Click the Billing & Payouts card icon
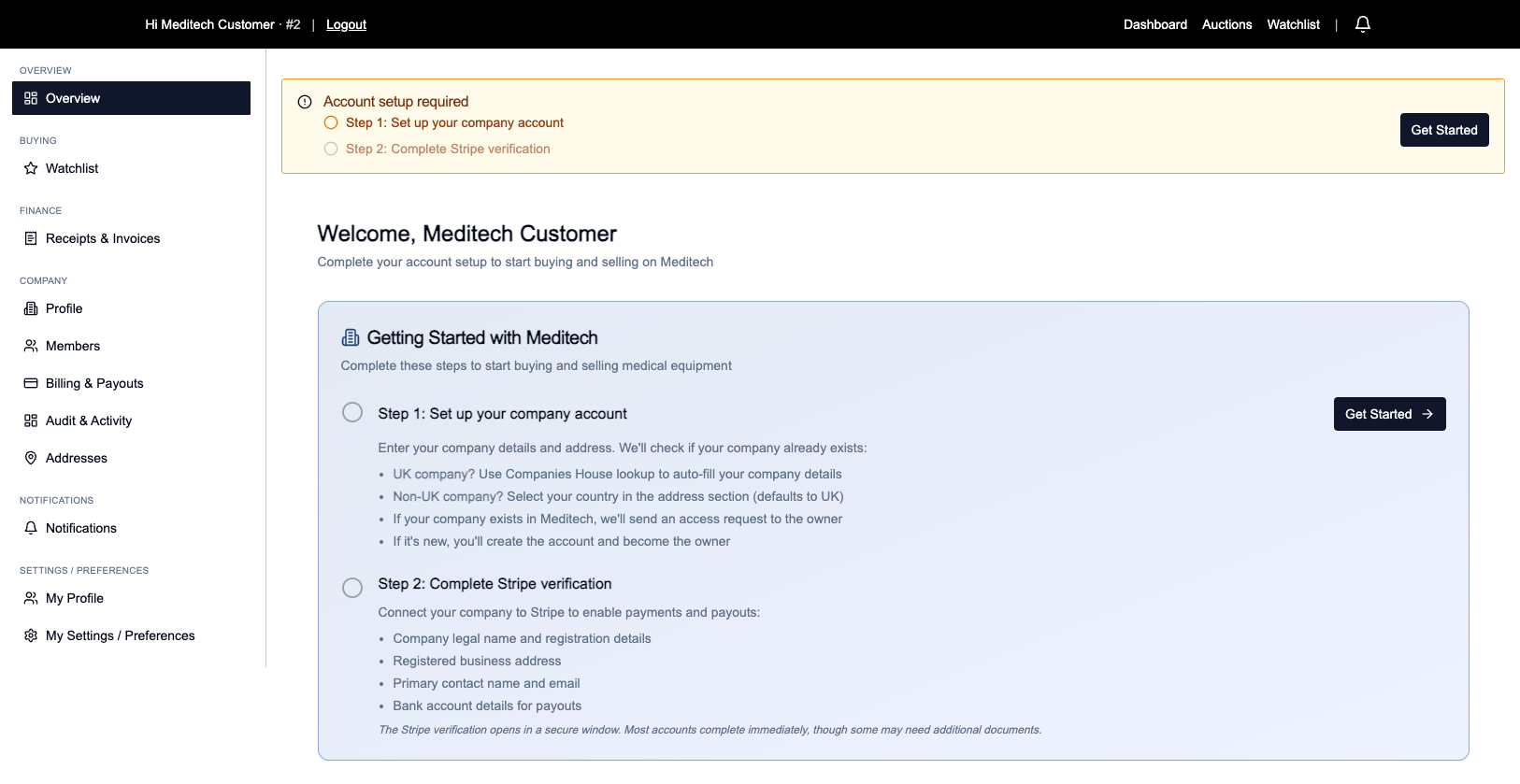This screenshot has width=1520, height=784. tap(31, 383)
